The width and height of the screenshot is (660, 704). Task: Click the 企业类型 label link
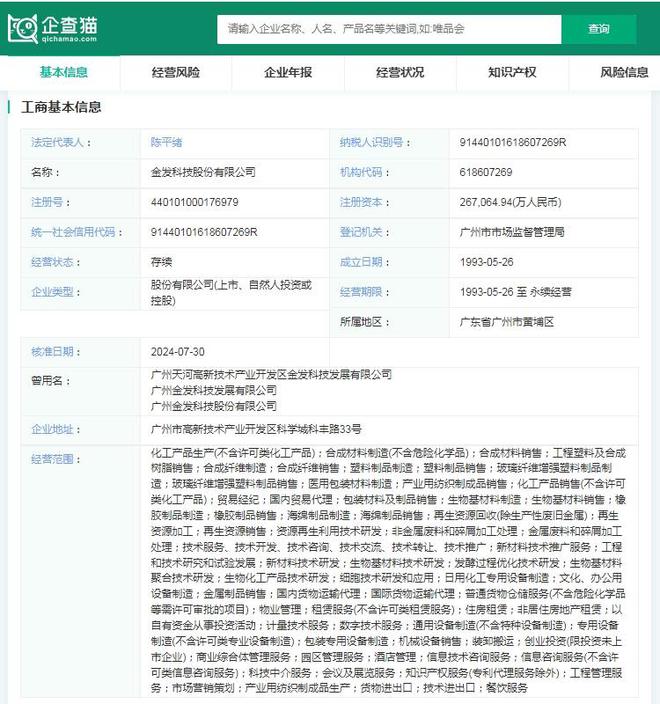(x=52, y=292)
